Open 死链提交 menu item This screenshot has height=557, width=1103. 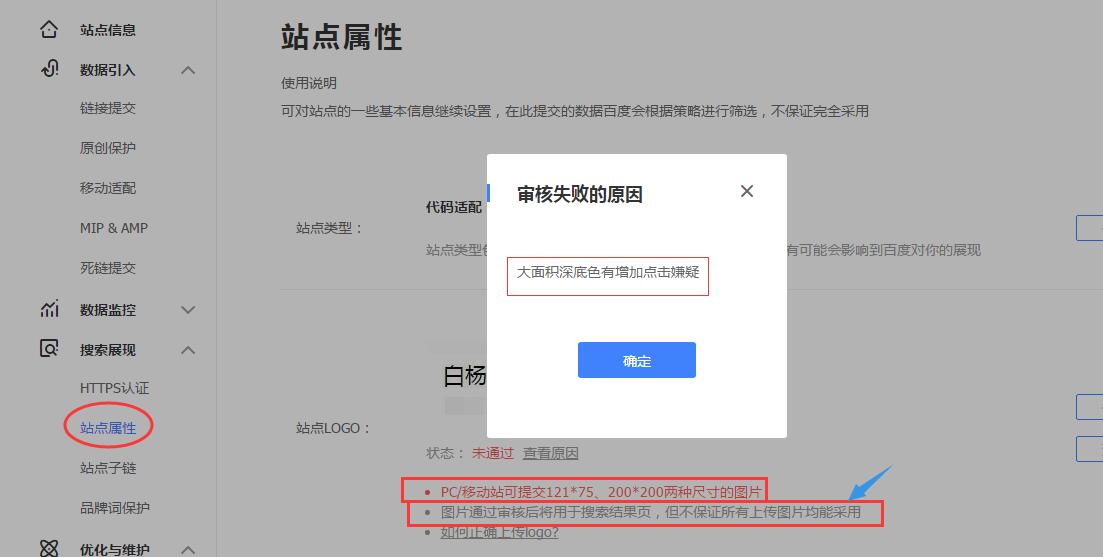(108, 268)
